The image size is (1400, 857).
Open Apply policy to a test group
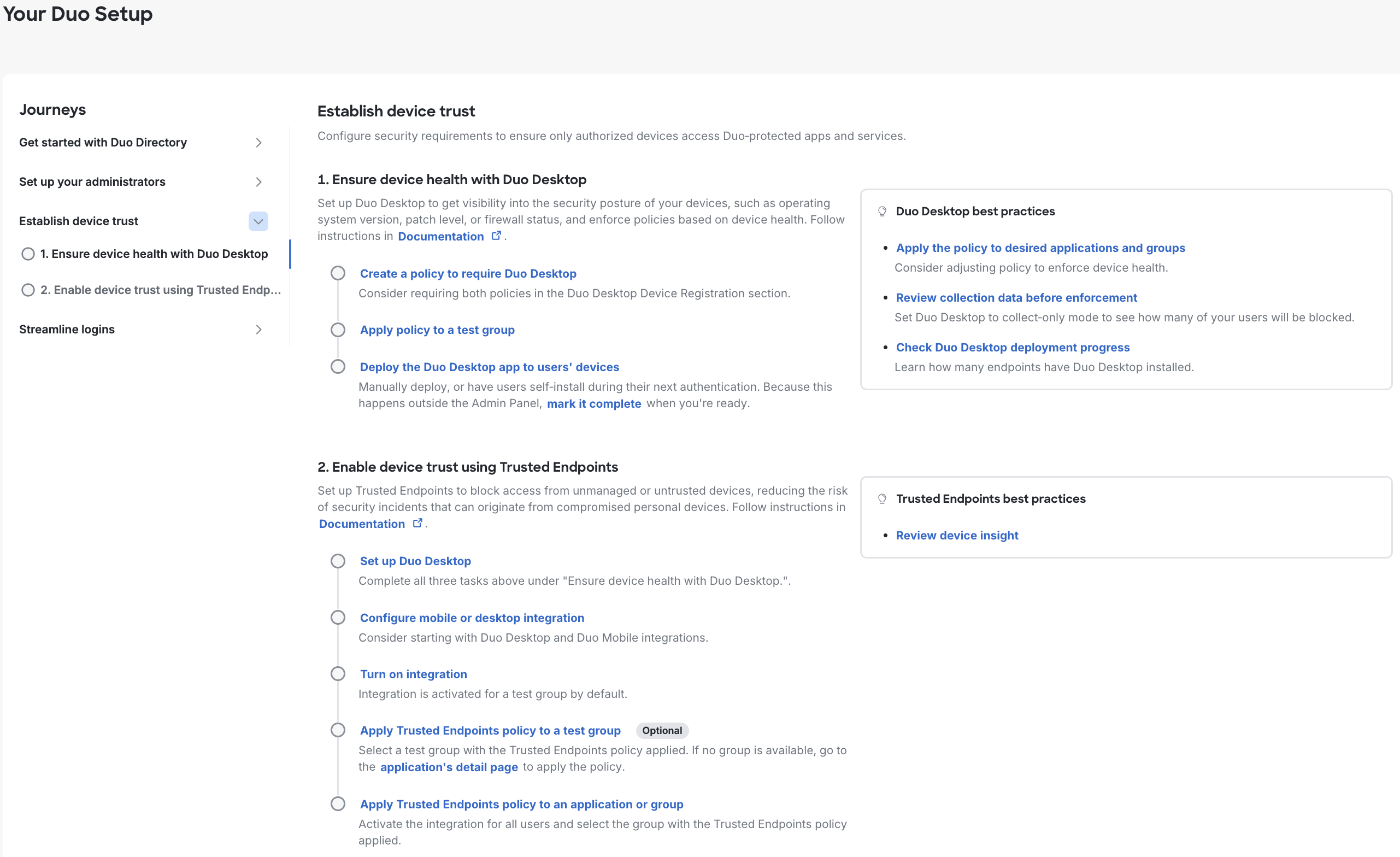(437, 330)
